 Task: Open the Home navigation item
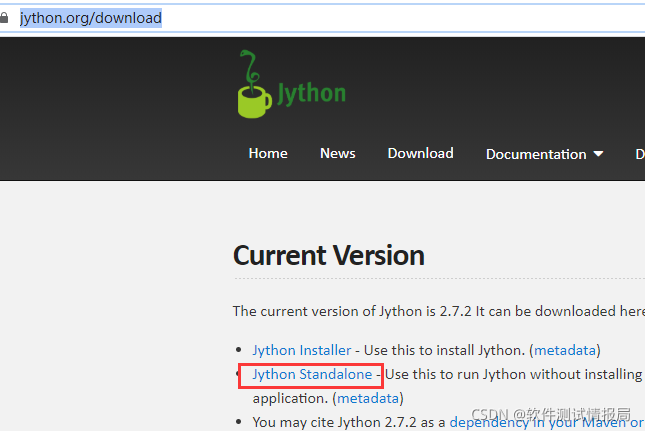pos(268,153)
